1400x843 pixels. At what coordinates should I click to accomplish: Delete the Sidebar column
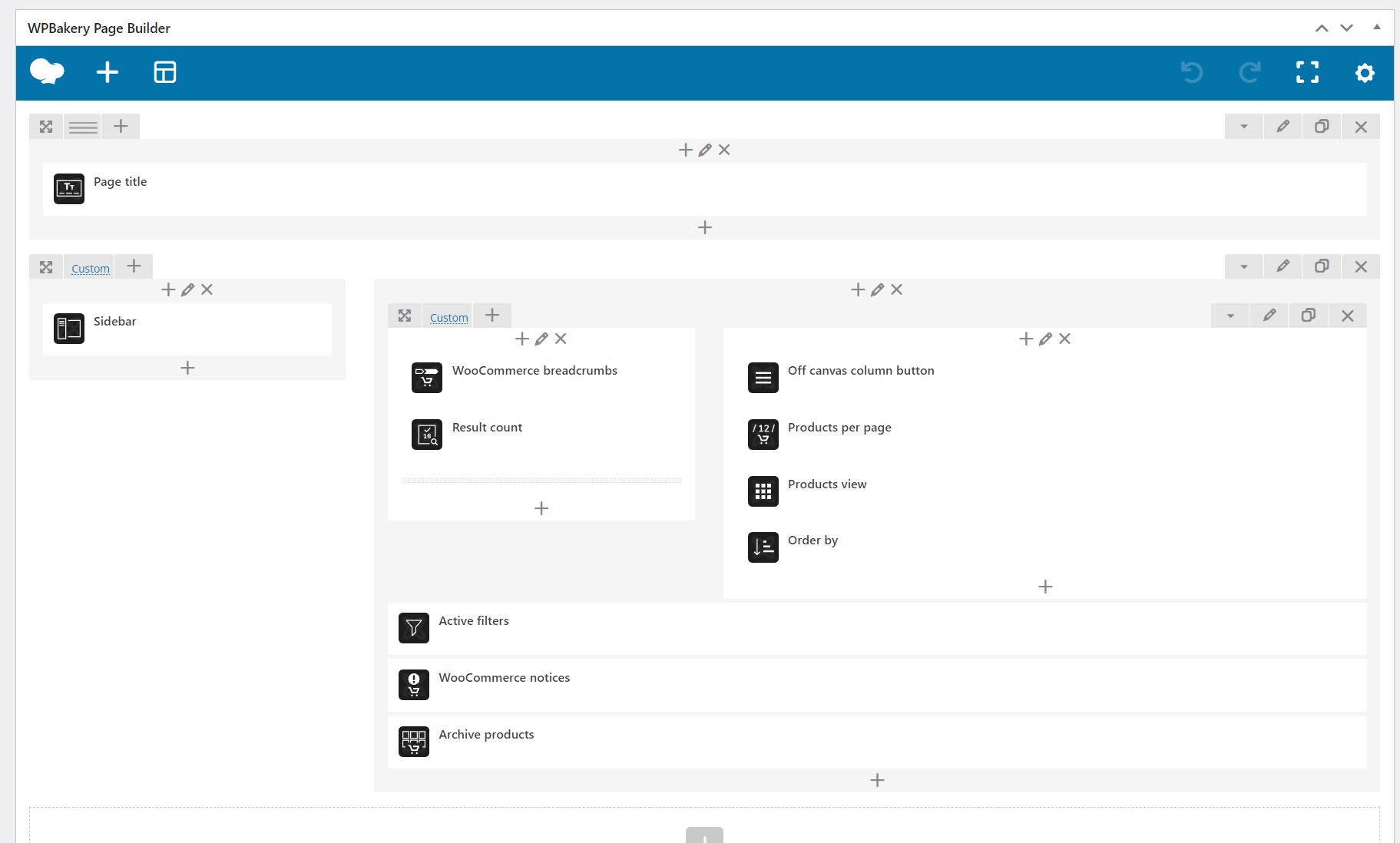click(x=207, y=289)
